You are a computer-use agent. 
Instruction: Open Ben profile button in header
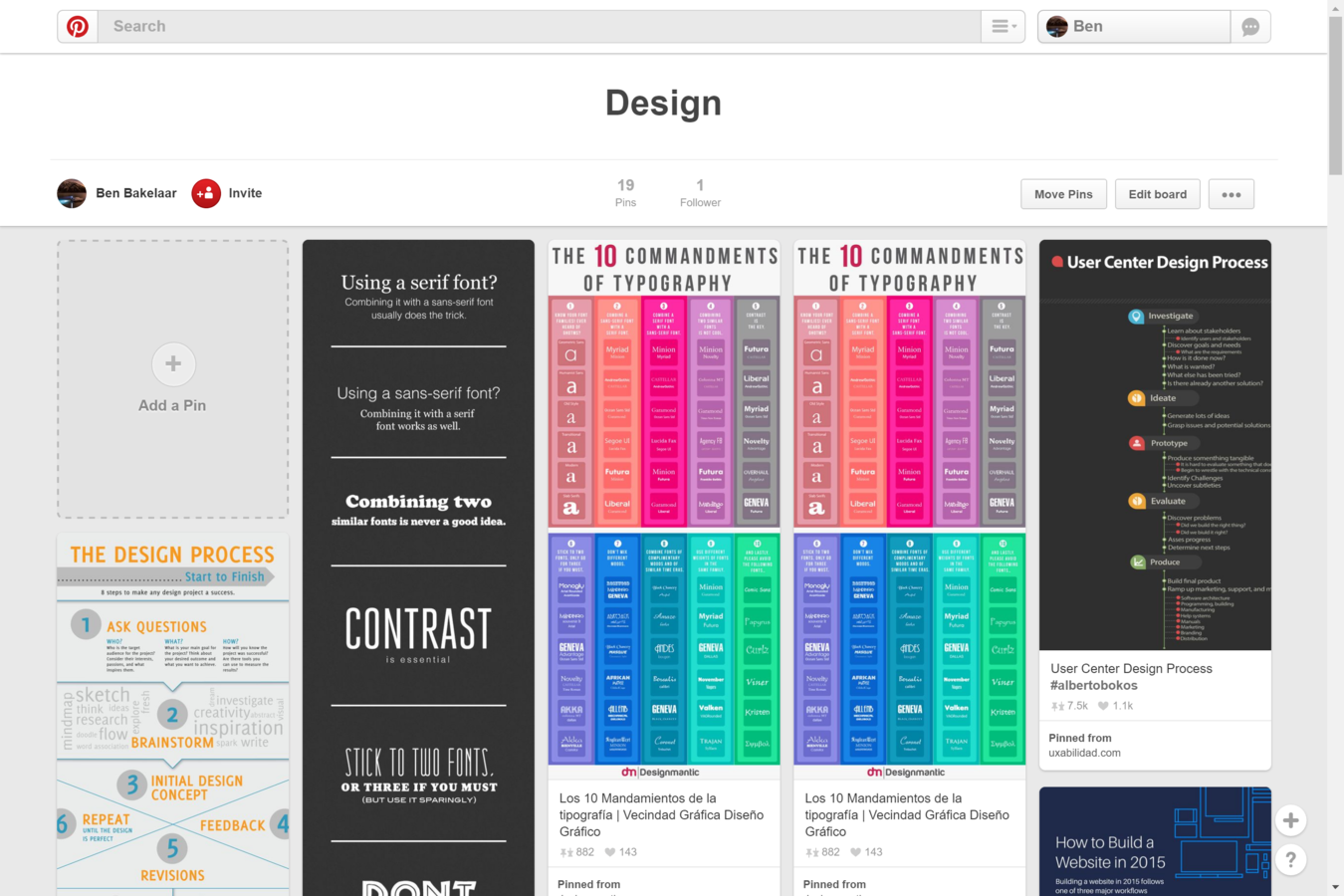click(x=1134, y=27)
